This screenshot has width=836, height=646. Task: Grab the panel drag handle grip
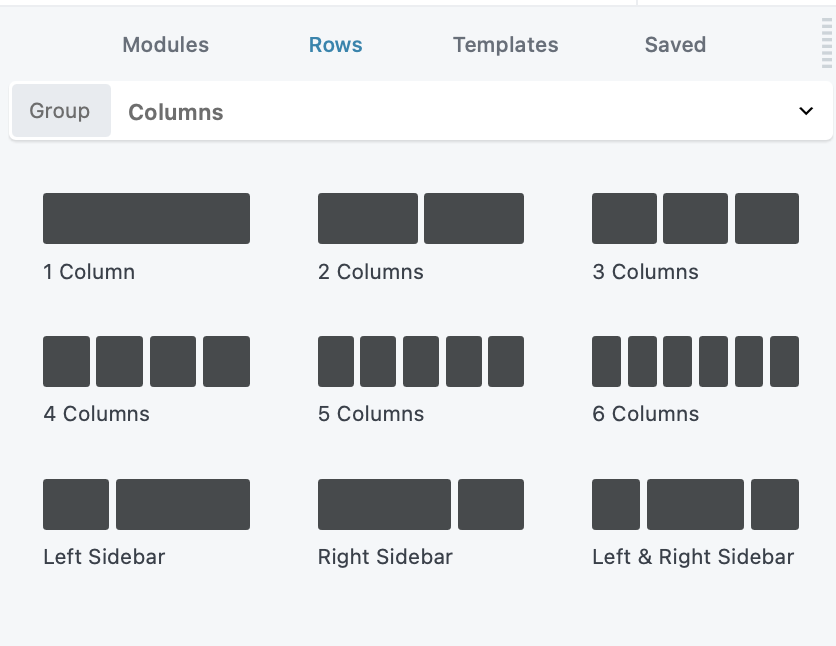[x=826, y=45]
